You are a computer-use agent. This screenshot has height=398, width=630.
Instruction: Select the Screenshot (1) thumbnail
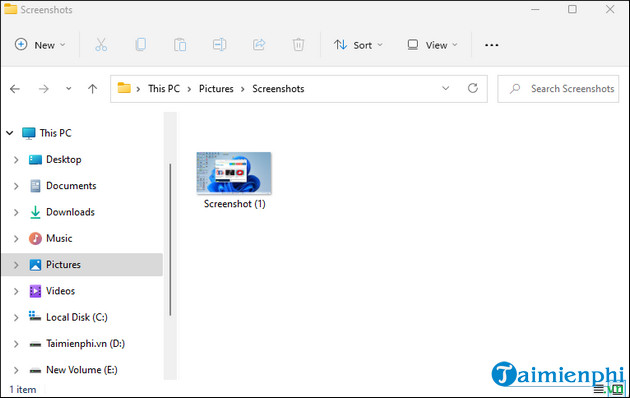tap(234, 173)
